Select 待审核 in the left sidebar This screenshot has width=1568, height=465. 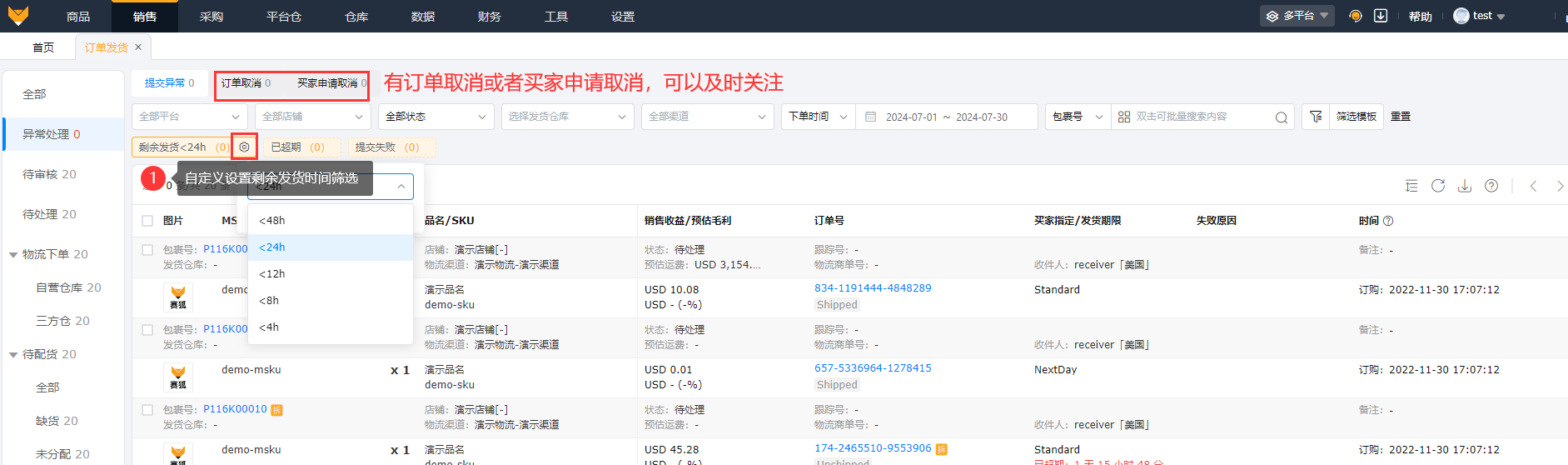[x=49, y=174]
